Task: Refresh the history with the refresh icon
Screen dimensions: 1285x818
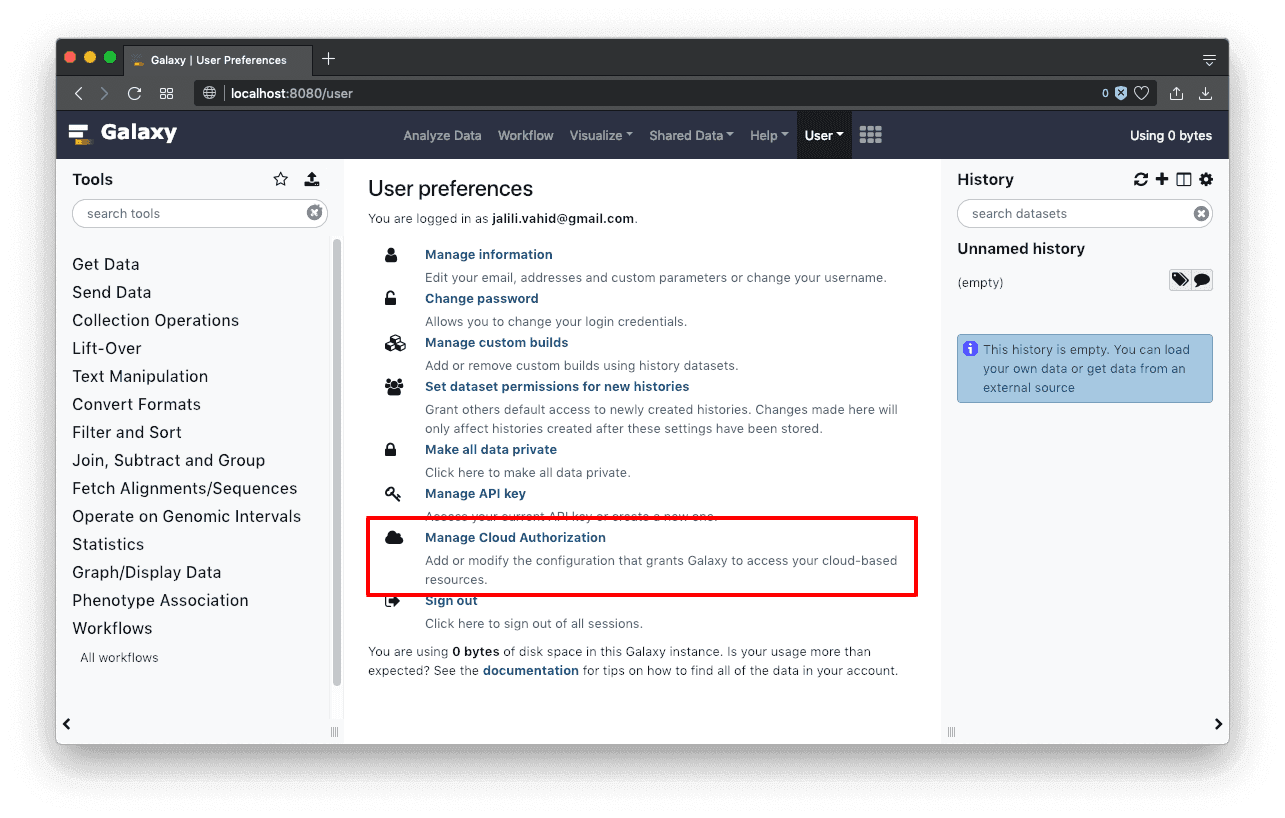Action: (1140, 179)
